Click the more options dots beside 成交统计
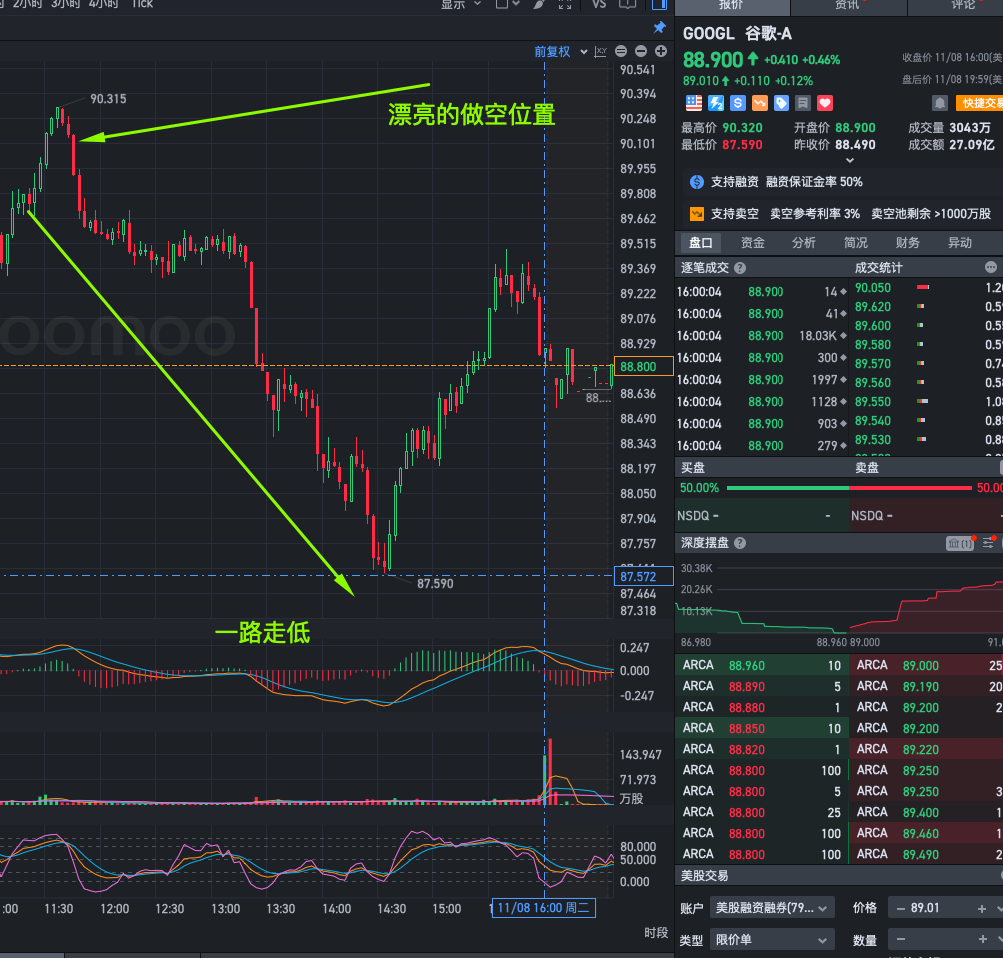This screenshot has width=1003, height=958. pos(991,267)
